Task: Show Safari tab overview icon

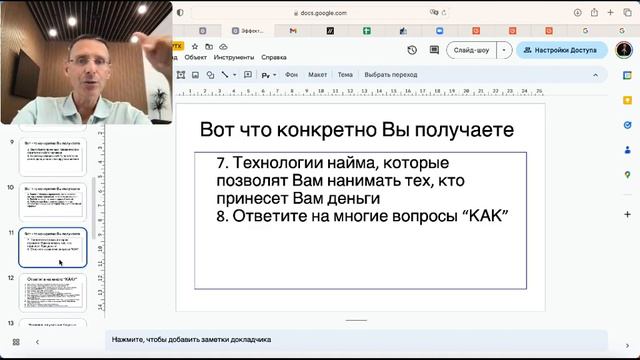Action: point(627,13)
